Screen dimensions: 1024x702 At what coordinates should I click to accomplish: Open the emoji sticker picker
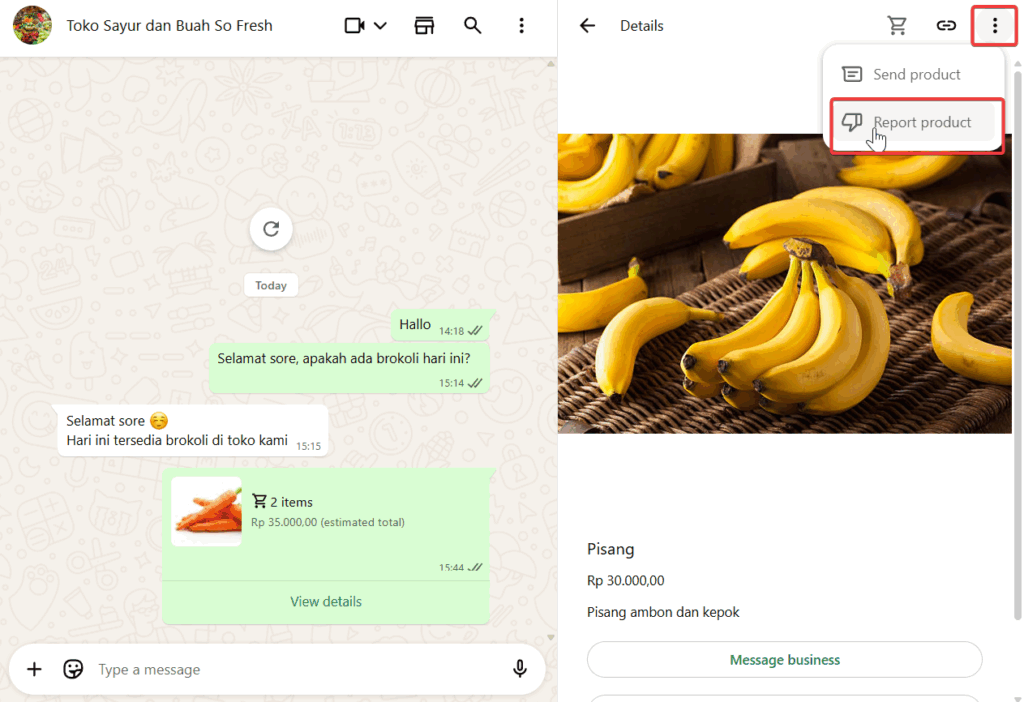(x=73, y=669)
